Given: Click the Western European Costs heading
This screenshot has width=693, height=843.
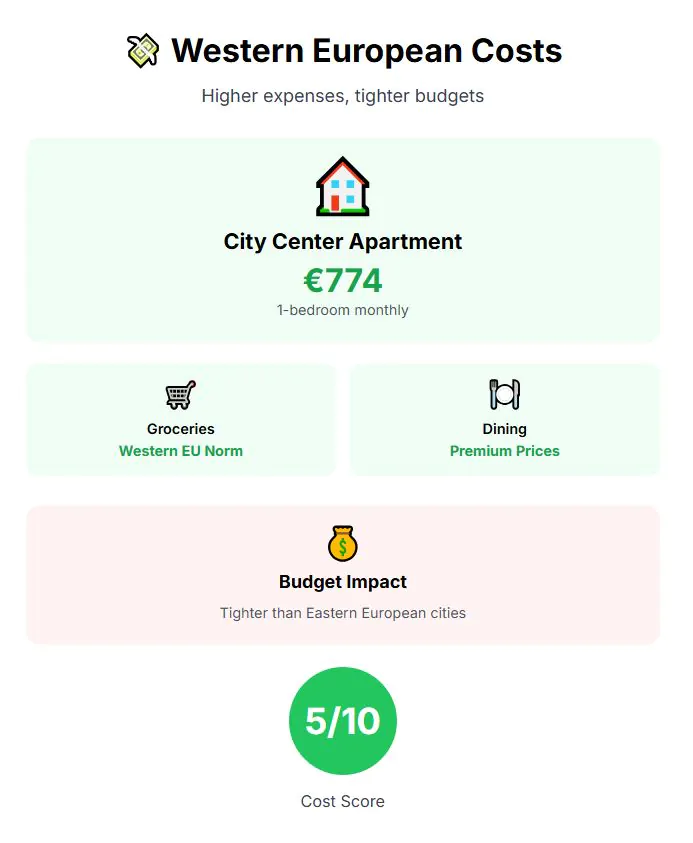Looking at the screenshot, I should [x=366, y=50].
